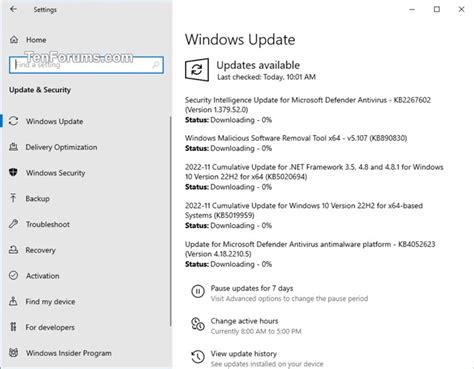Select the Windows Update sync arrows icon in sidebar
The height and width of the screenshot is (369, 474).
pyautogui.click(x=14, y=121)
